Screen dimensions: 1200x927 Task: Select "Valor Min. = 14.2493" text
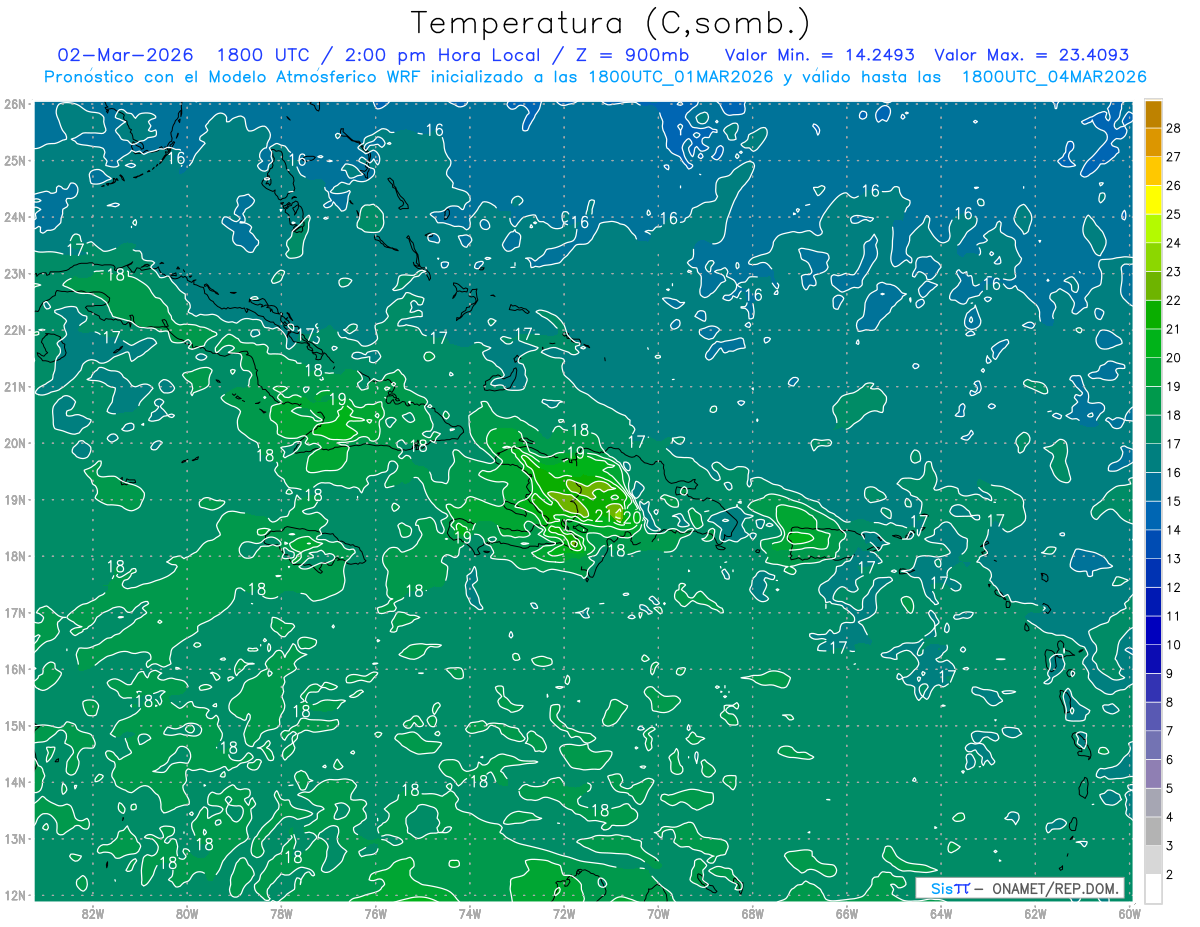[819, 55]
